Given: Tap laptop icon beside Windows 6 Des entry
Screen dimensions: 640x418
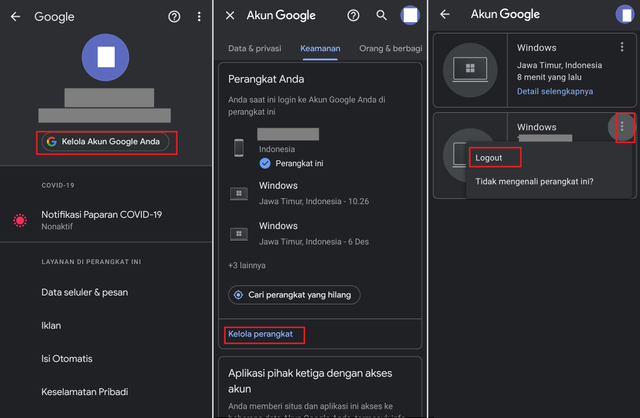Looking at the screenshot, I should [239, 234].
